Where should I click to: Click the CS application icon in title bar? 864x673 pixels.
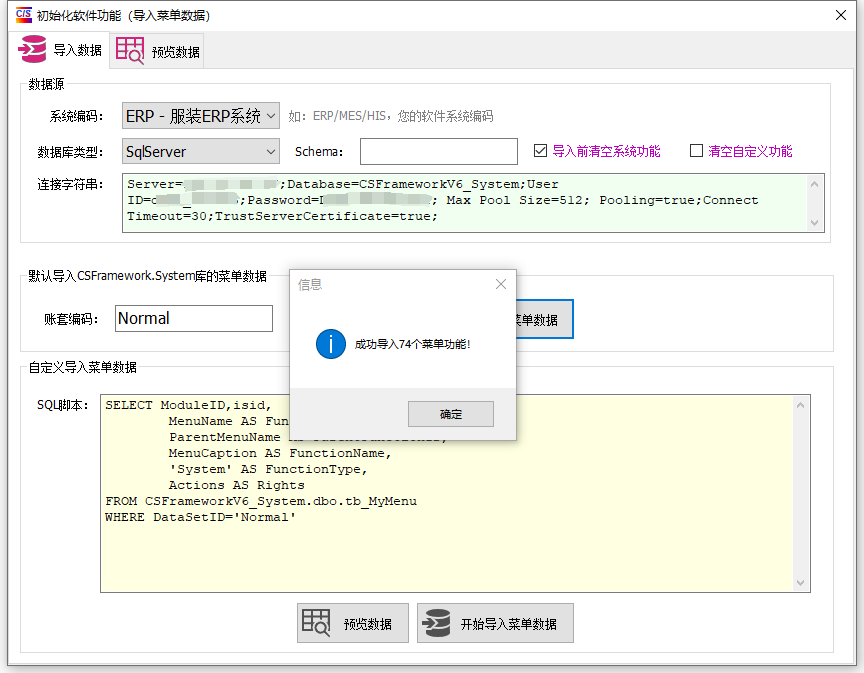[x=24, y=15]
